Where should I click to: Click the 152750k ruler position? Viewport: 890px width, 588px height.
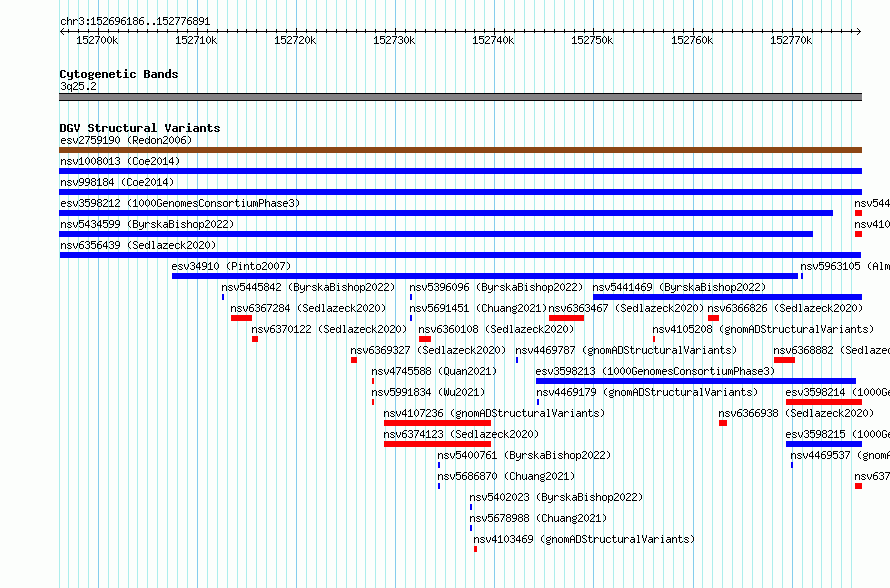pos(592,40)
